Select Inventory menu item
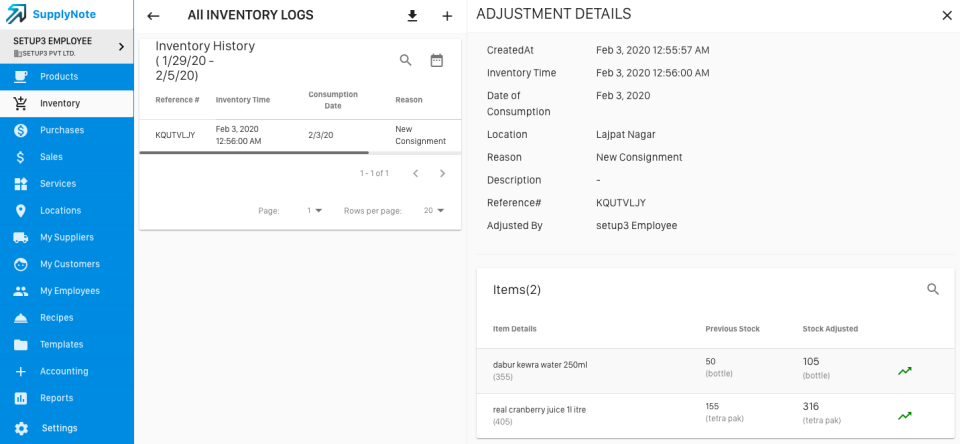The image size is (960, 444). (x=67, y=103)
